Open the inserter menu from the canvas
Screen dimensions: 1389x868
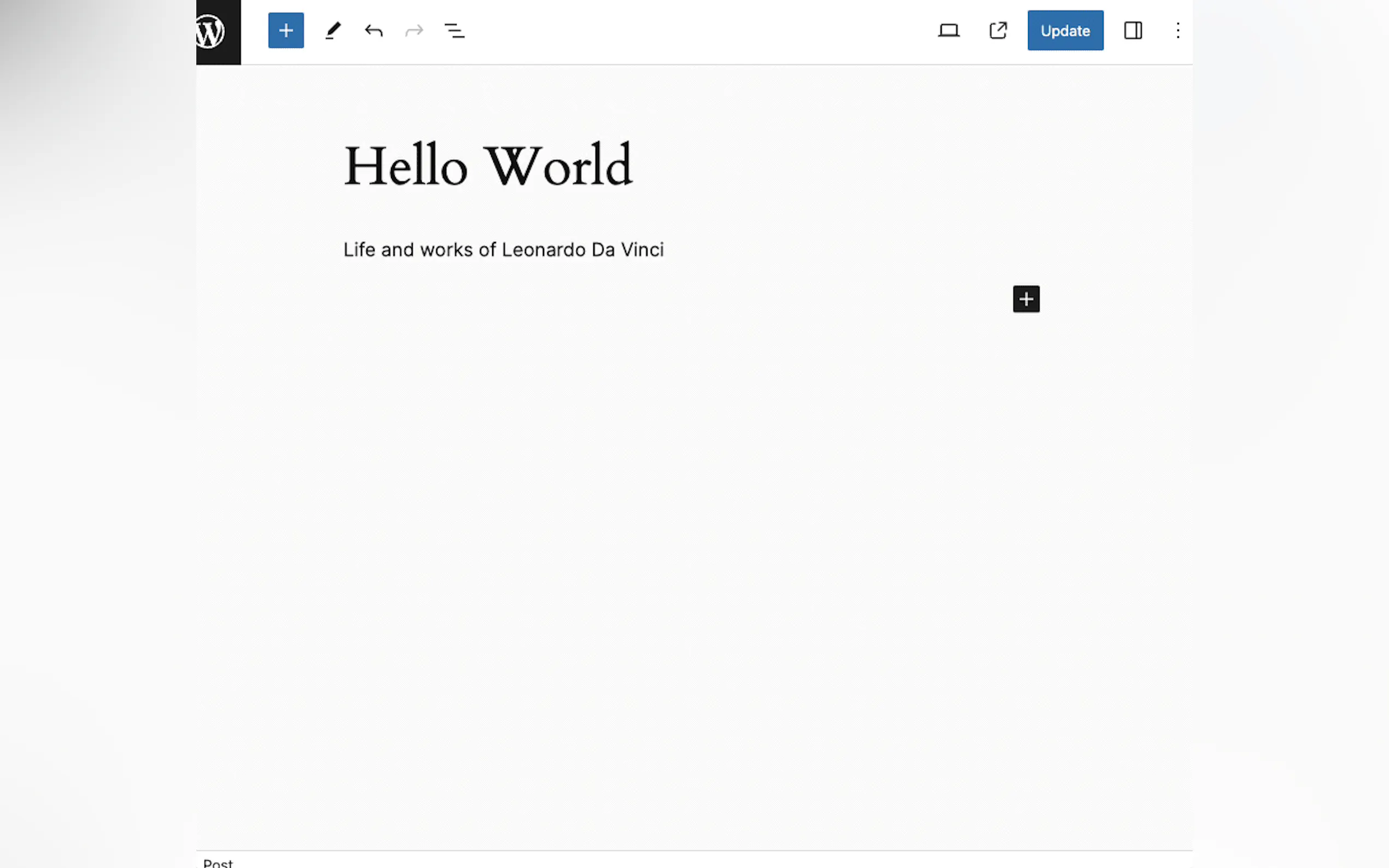click(x=1025, y=298)
